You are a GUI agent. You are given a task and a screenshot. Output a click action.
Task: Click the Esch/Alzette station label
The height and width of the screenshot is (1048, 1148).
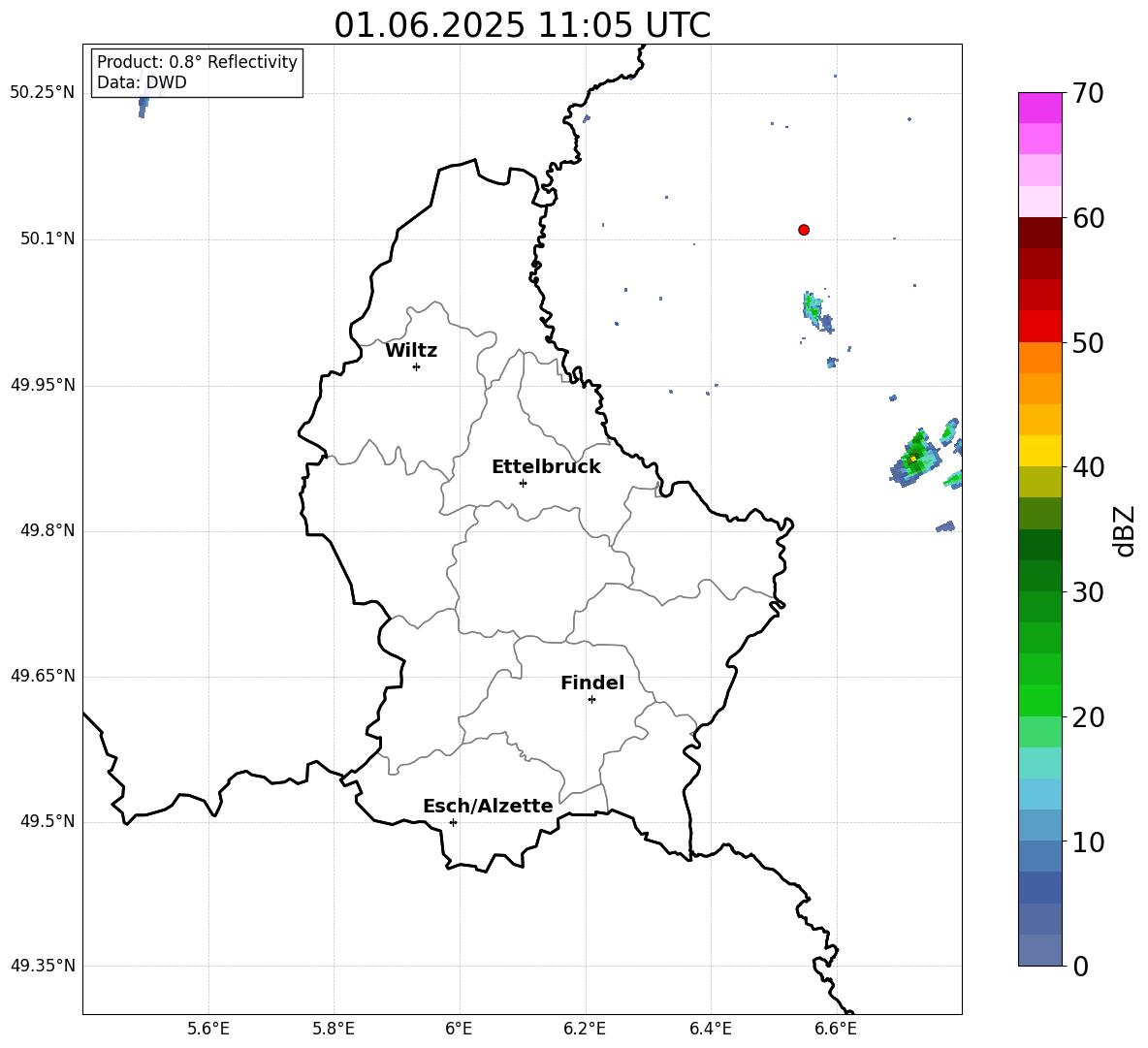click(x=488, y=807)
